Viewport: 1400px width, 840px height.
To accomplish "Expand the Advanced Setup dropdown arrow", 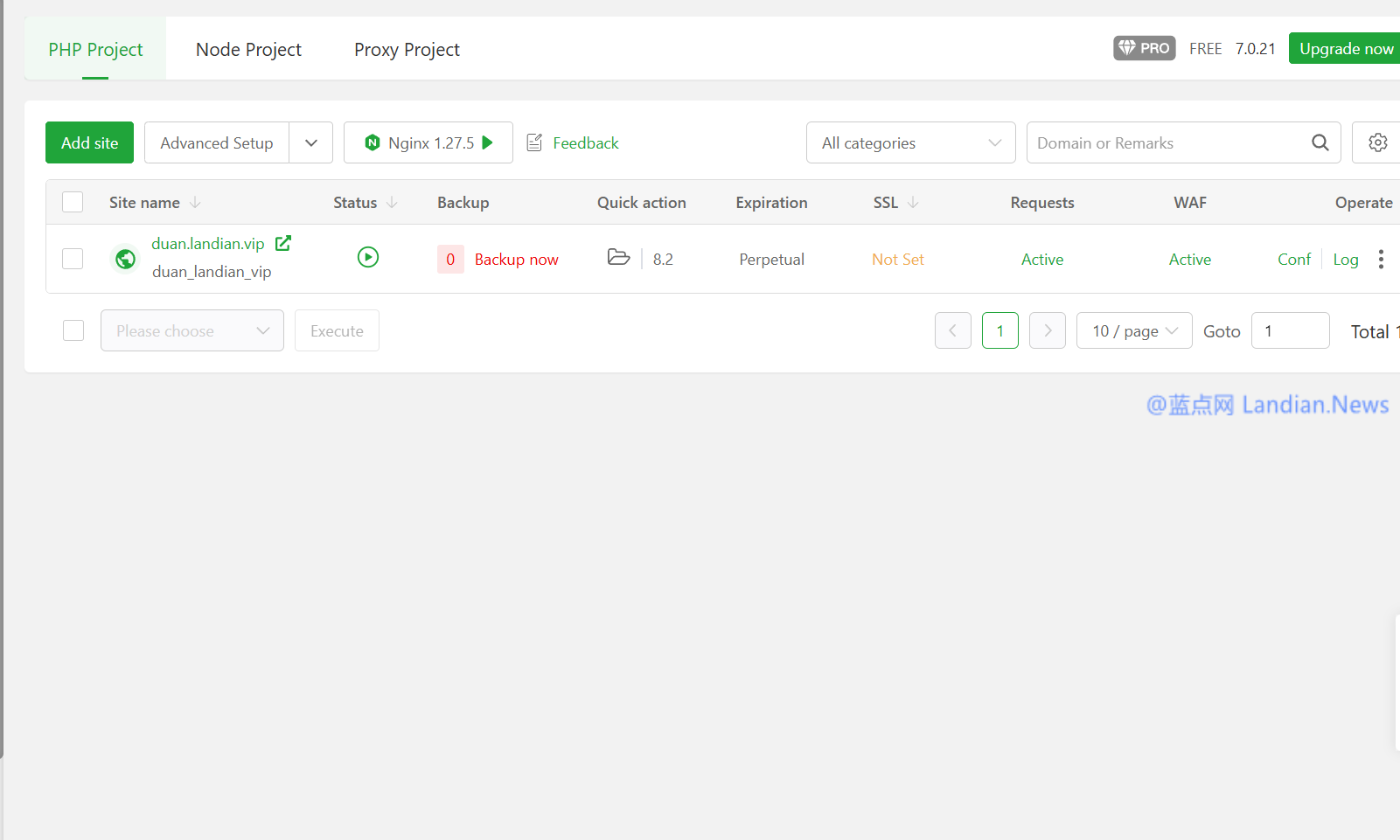I will 310,142.
